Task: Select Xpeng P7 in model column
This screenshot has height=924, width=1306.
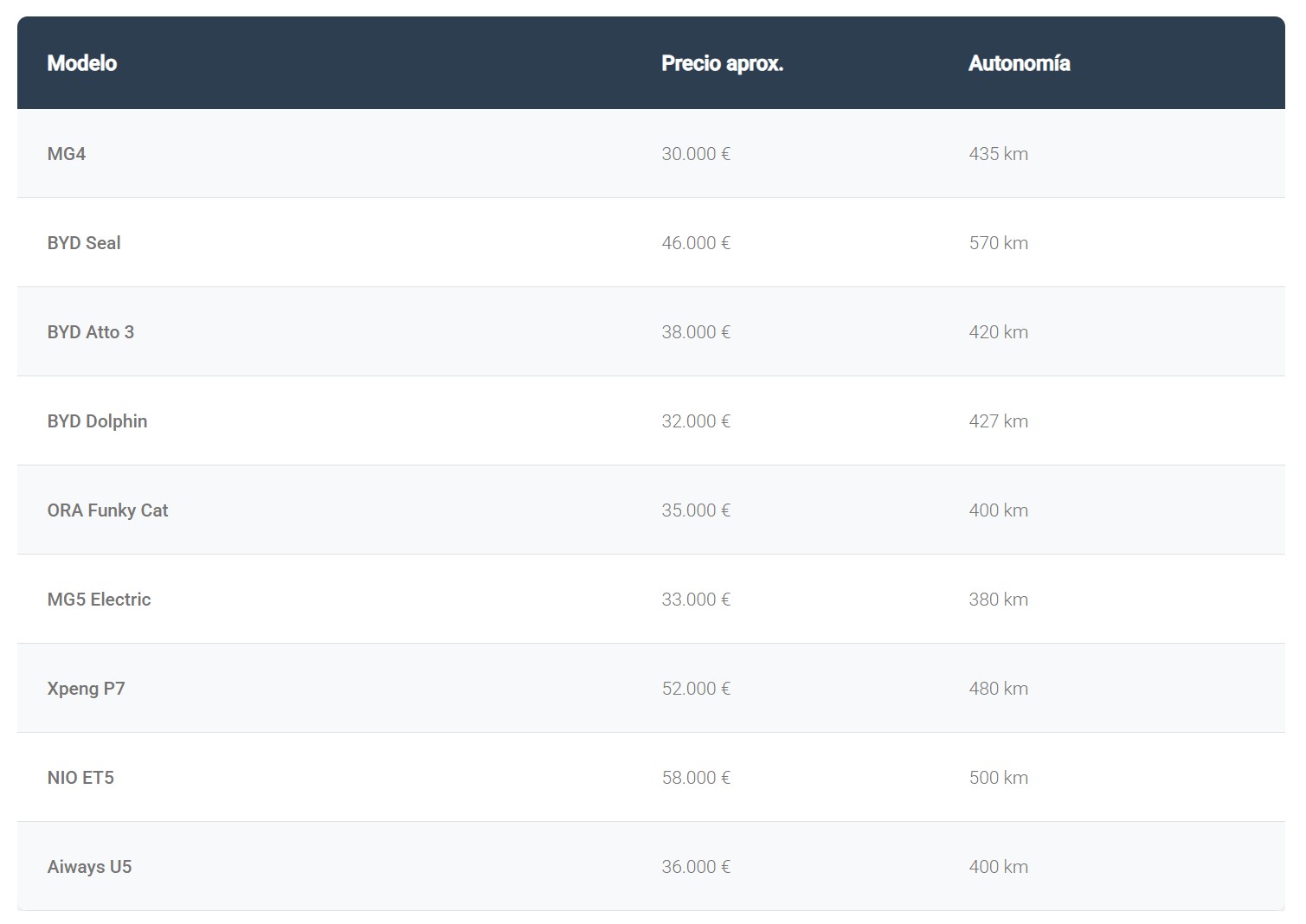Action: coord(86,689)
